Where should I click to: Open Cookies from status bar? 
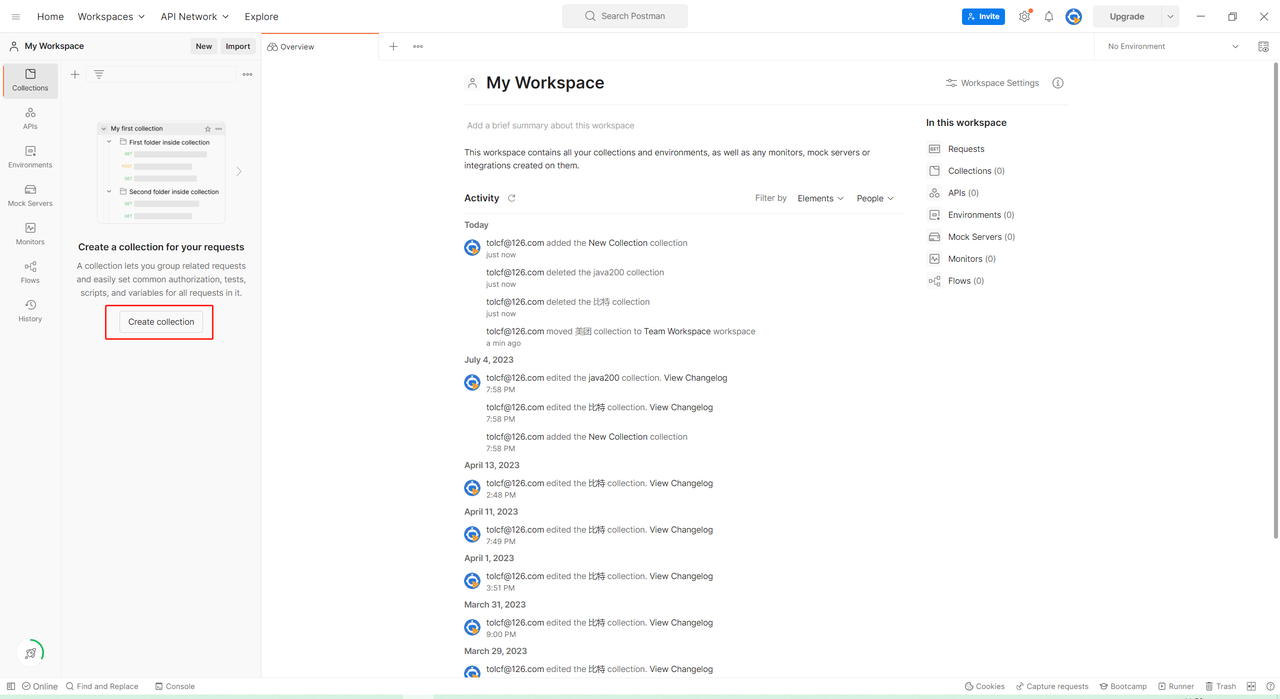tap(985, 686)
